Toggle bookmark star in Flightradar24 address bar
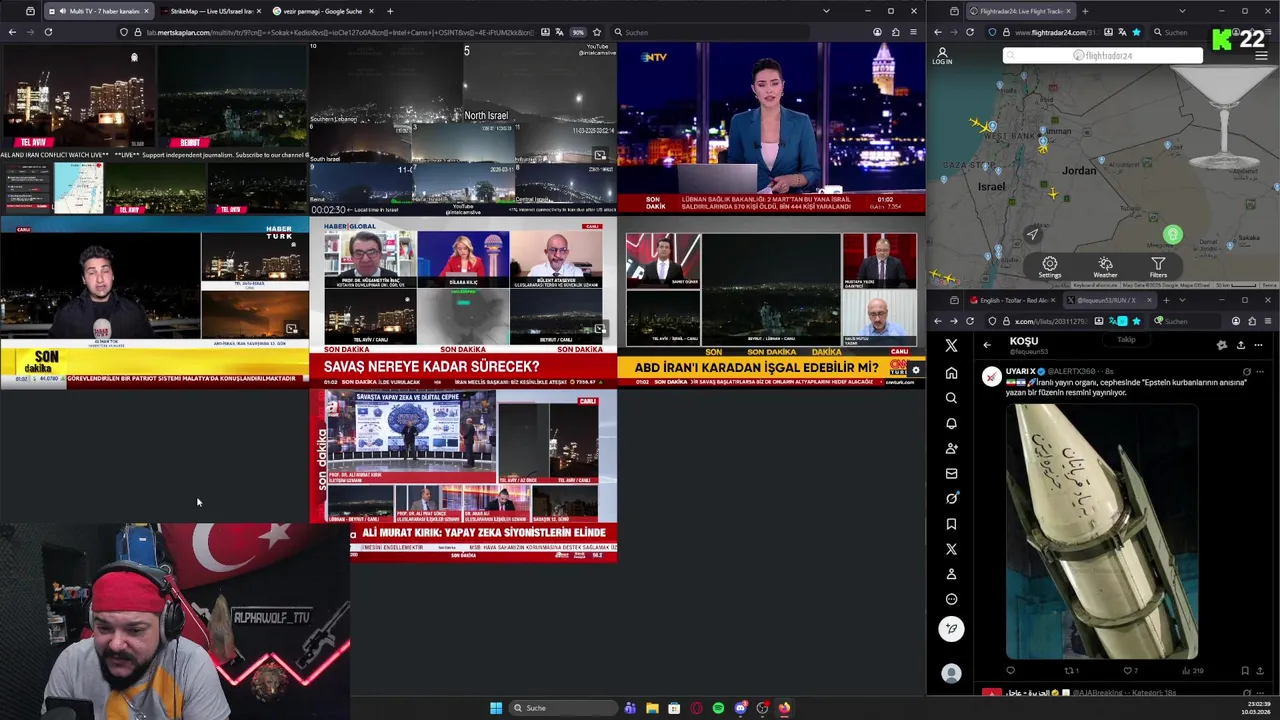Image resolution: width=1280 pixels, height=720 pixels. click(1136, 32)
